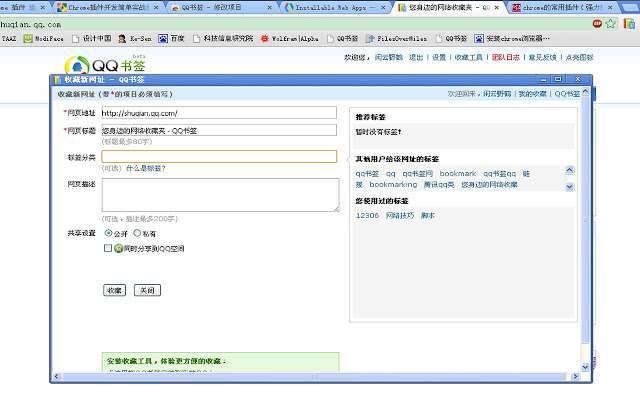Add the qq书签网 tag

tap(418, 174)
